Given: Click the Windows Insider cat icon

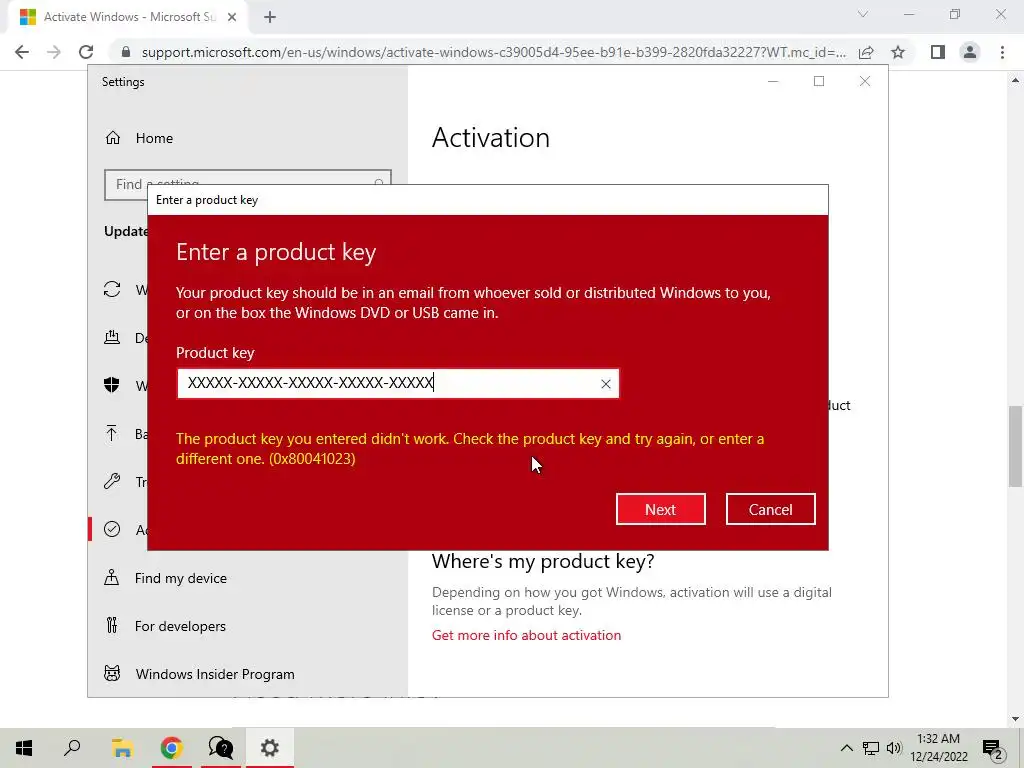Looking at the screenshot, I should click(x=112, y=673).
